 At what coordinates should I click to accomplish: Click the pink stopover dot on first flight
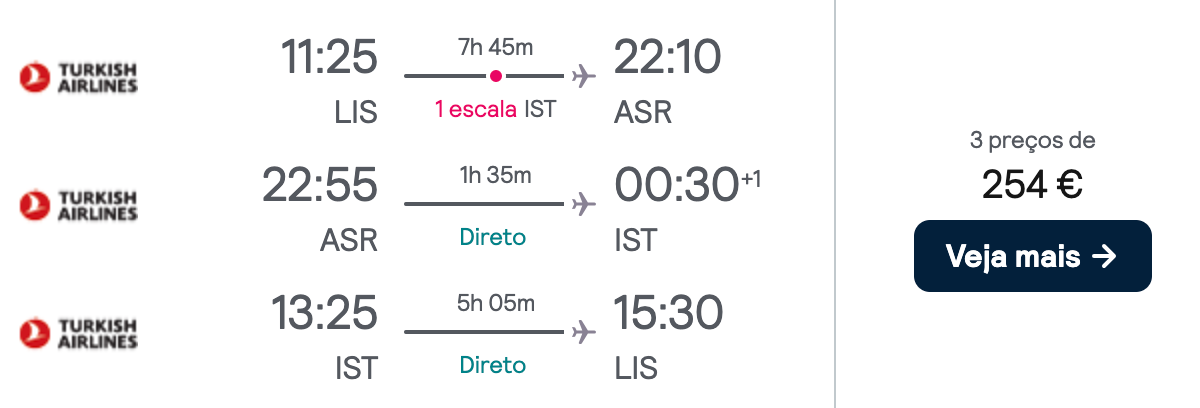click(495, 76)
